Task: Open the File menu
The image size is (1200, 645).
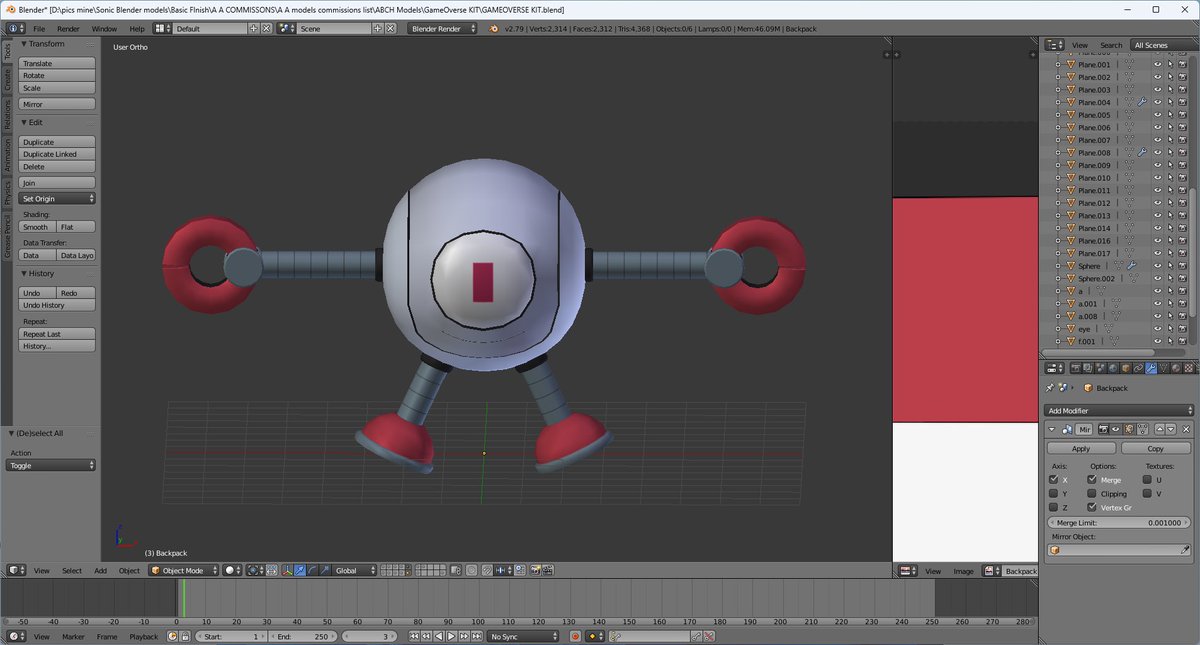Action: point(39,29)
